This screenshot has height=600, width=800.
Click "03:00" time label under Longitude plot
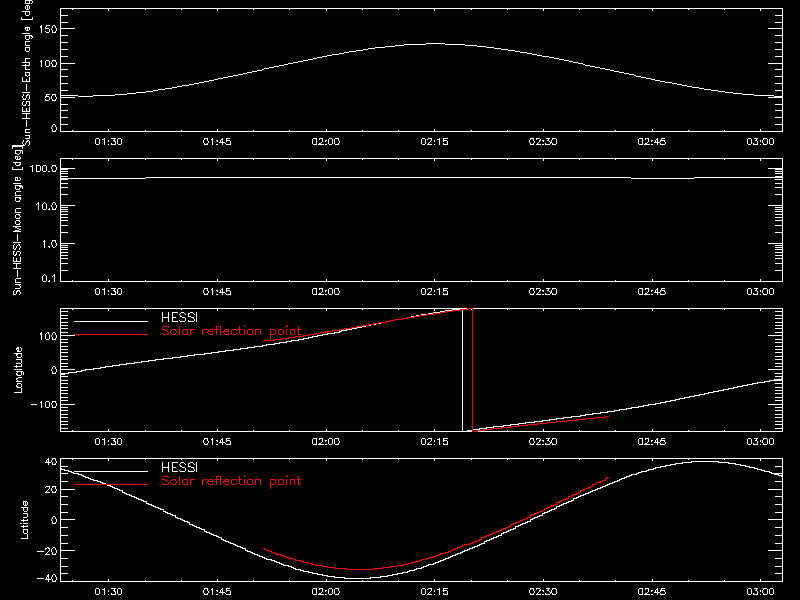[760, 441]
